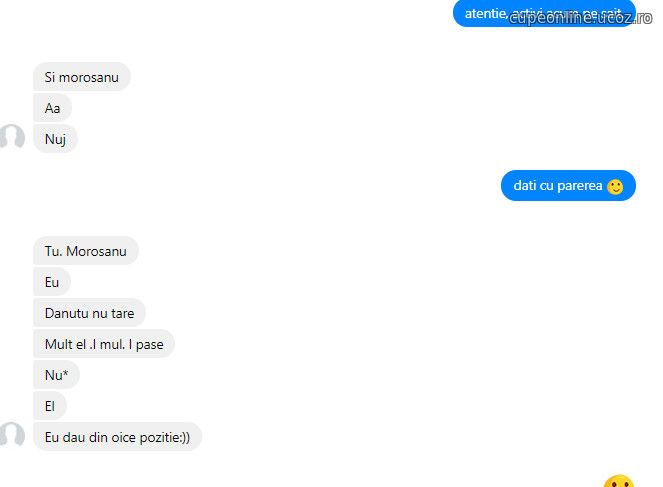
Task: Click the yellow emoji in the bottom right corner
Action: 619,481
